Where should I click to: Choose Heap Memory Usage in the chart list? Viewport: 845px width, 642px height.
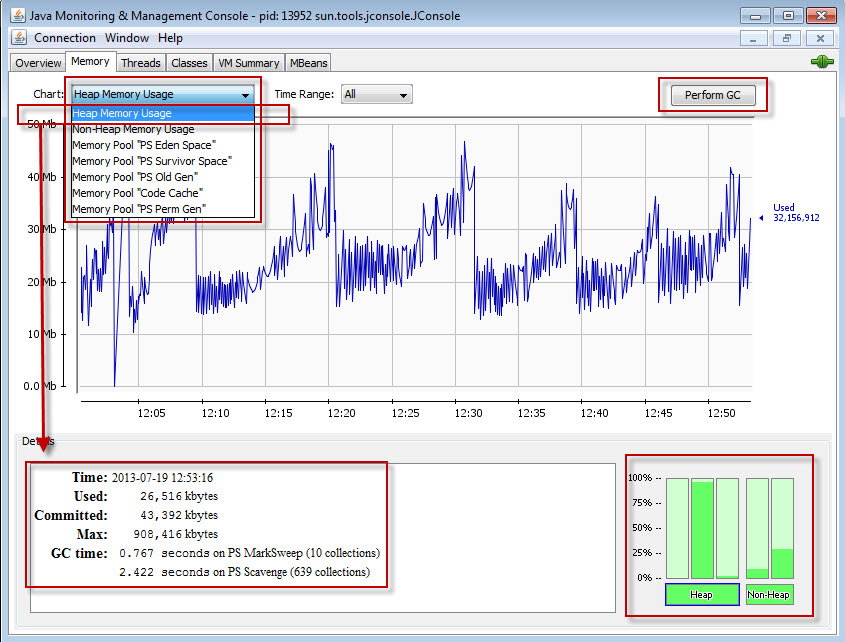tap(162, 113)
